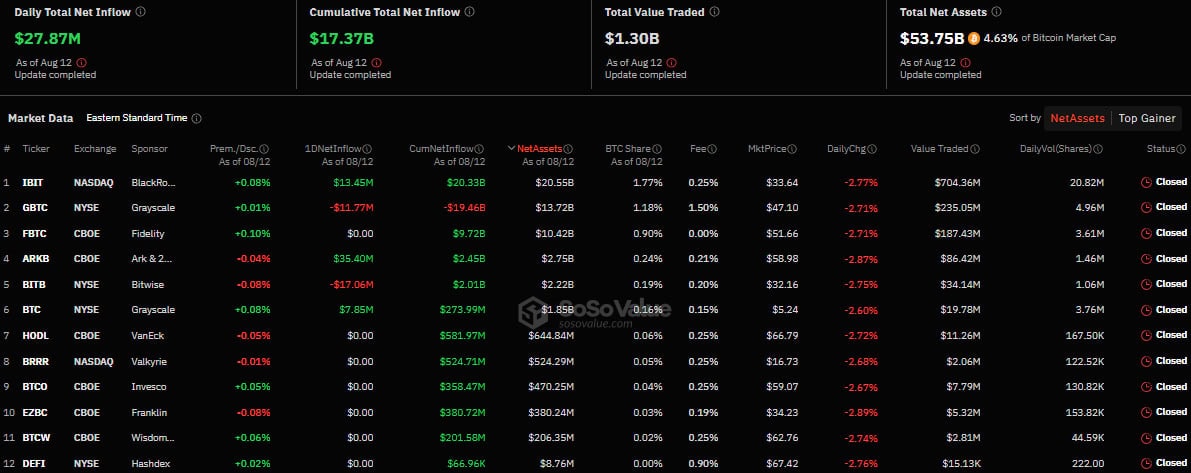Click the Sponsor column header
This screenshot has width=1191, height=473.
[x=150, y=149]
